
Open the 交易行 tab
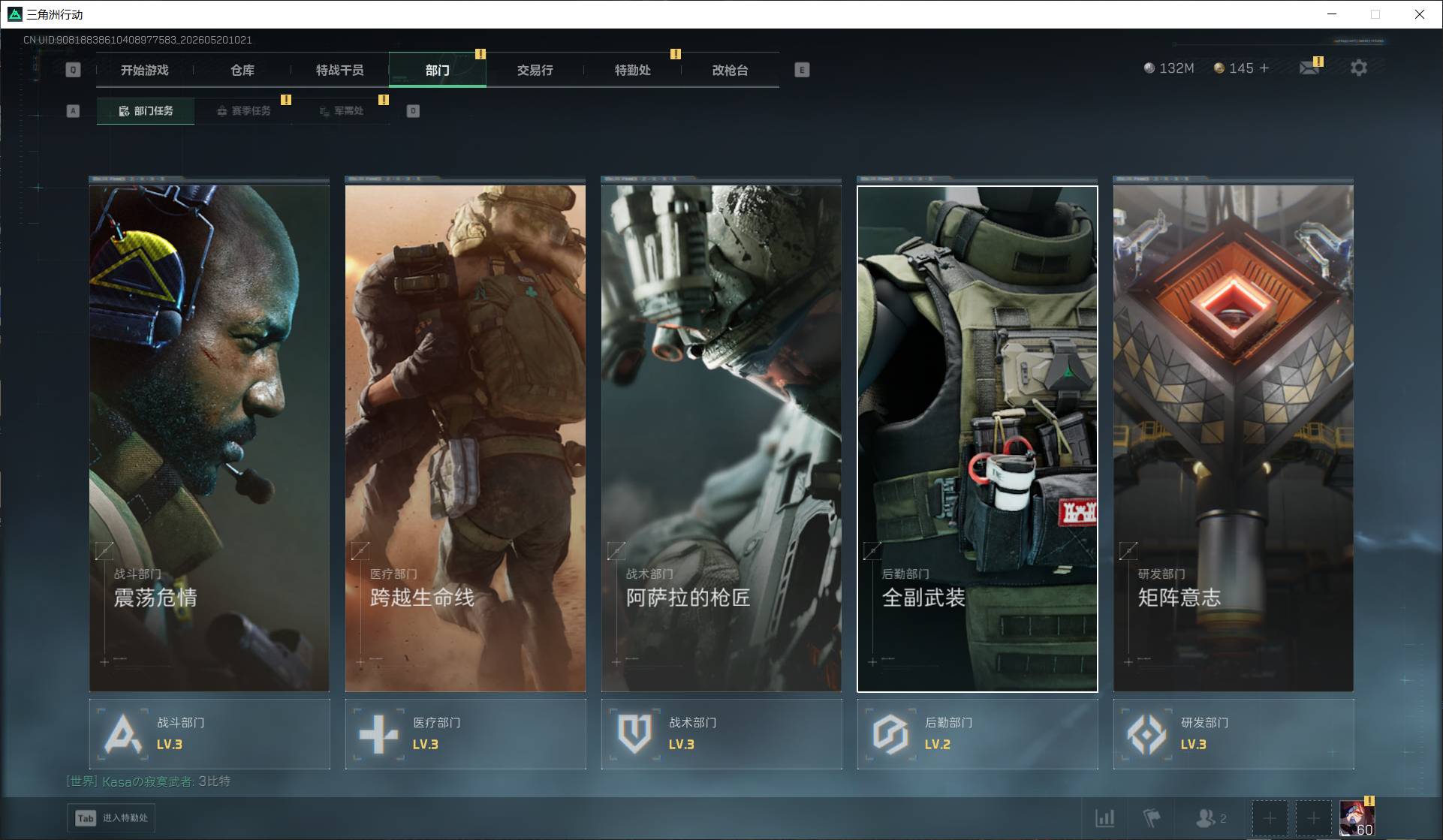pyautogui.click(x=535, y=70)
